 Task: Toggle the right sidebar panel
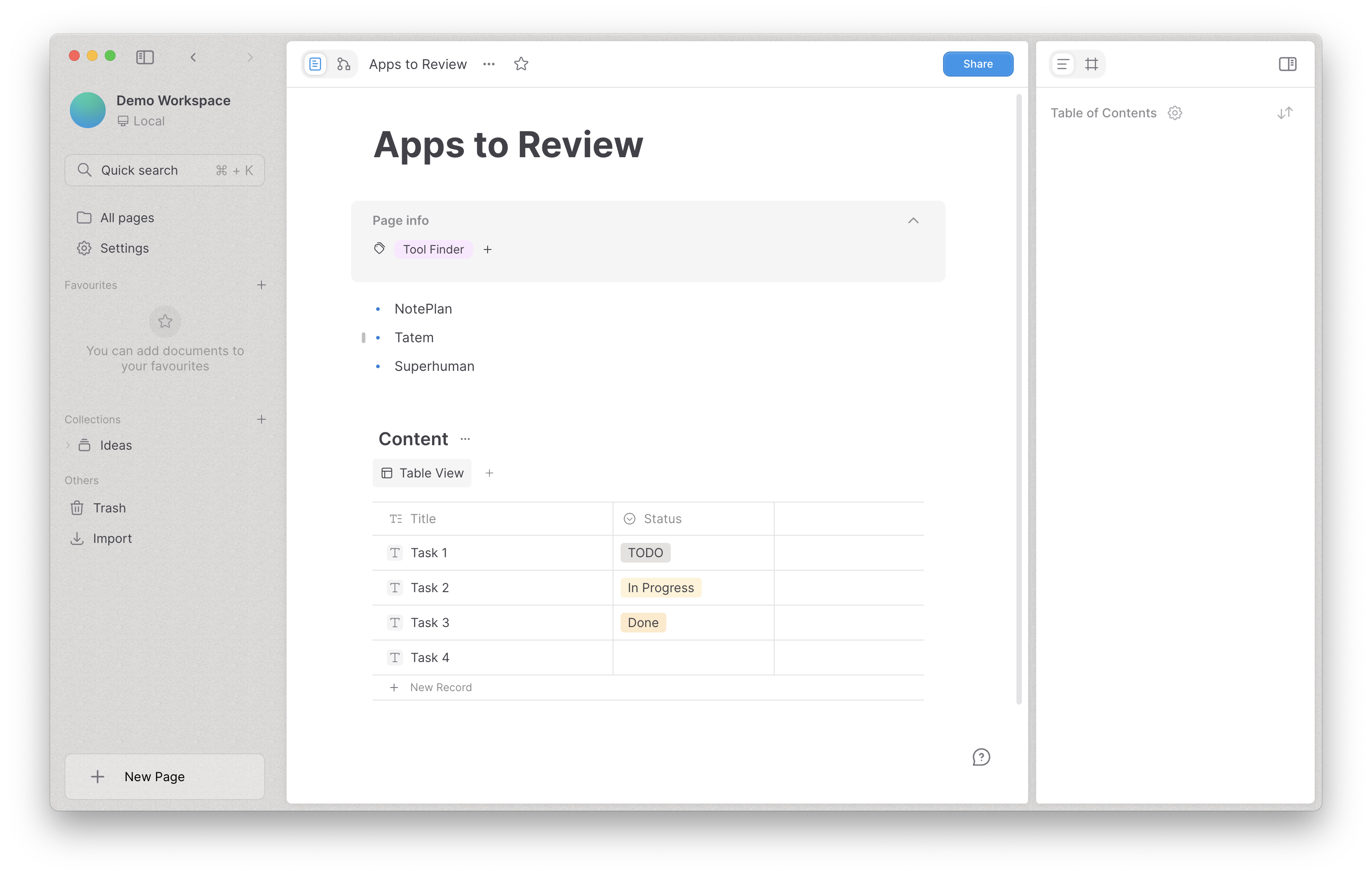pyautogui.click(x=1288, y=64)
